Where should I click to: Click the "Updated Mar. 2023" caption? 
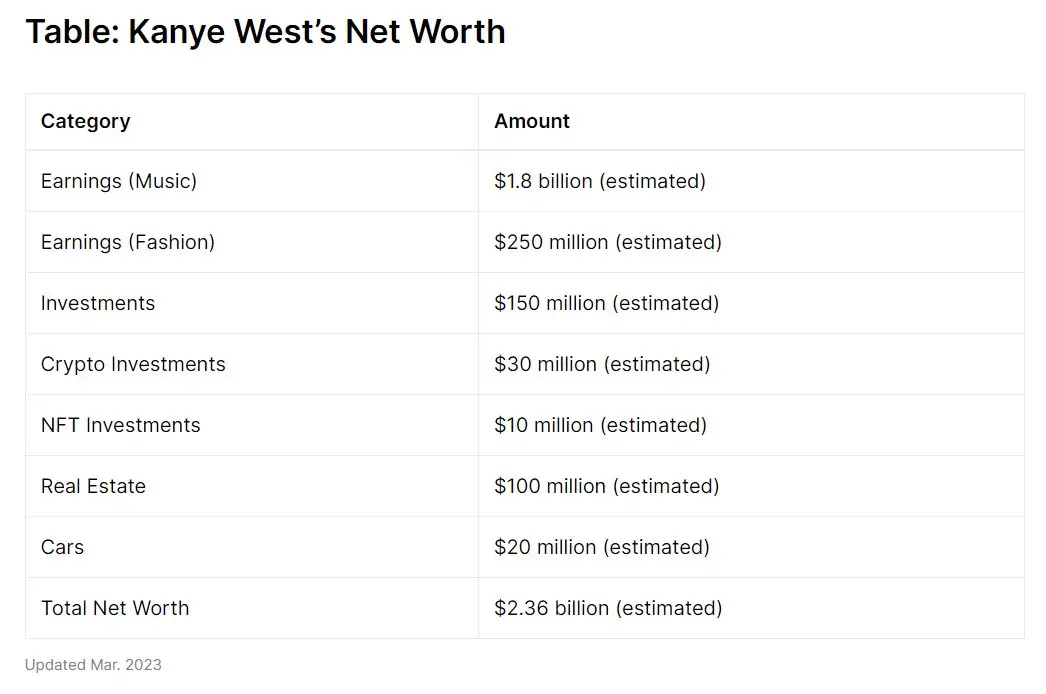93,665
